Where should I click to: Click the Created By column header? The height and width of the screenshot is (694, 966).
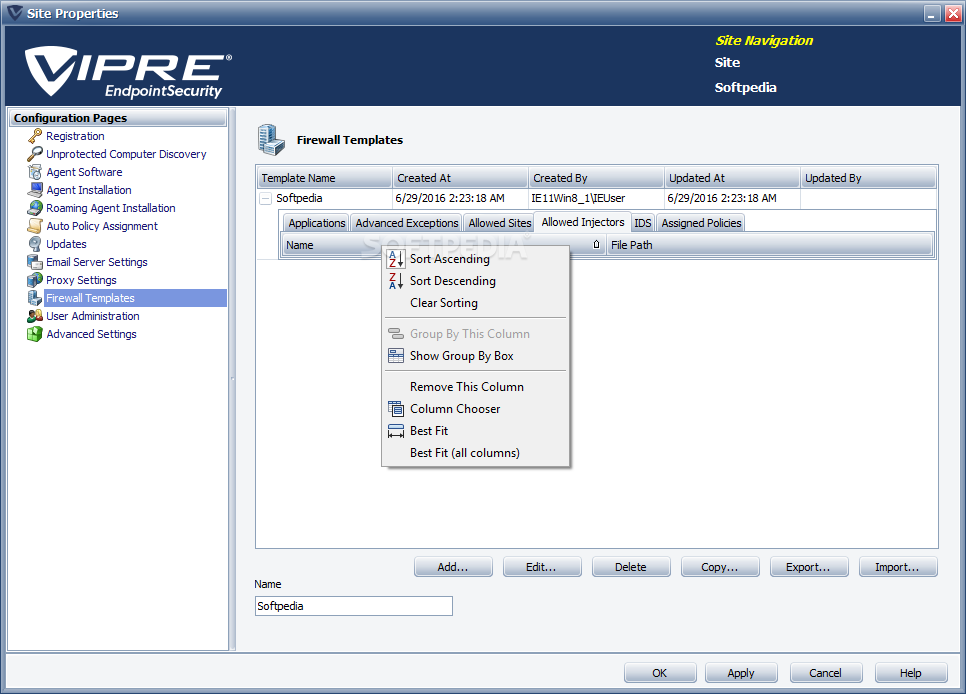pos(596,178)
